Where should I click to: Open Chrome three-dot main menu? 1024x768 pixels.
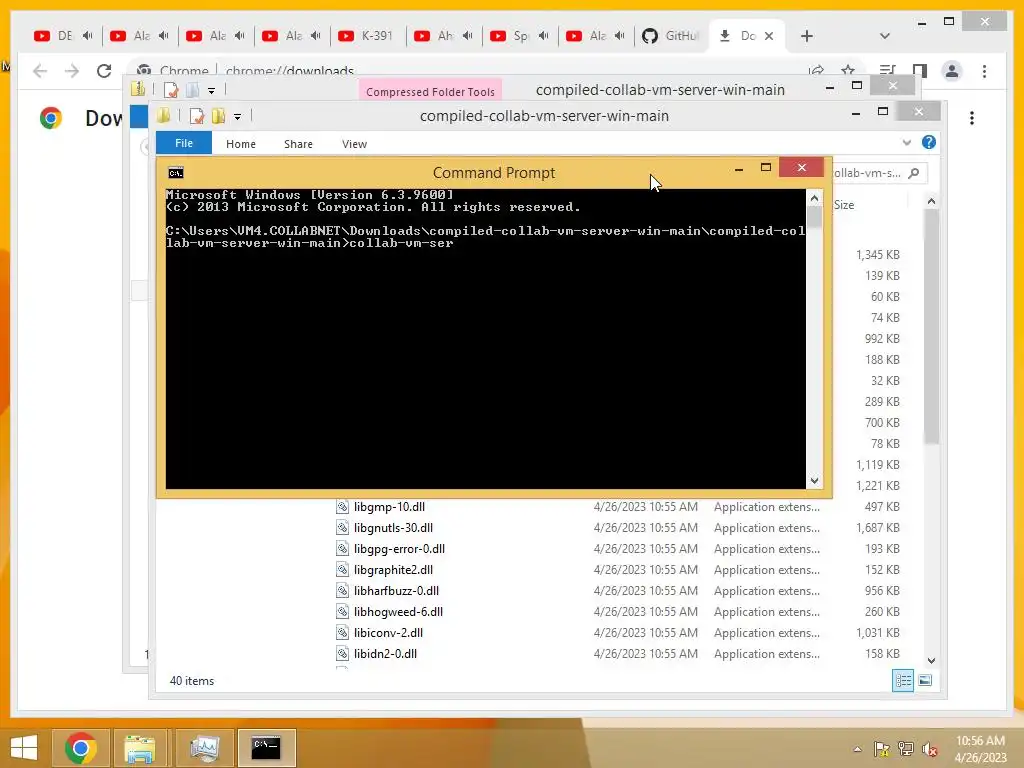pos(985,71)
